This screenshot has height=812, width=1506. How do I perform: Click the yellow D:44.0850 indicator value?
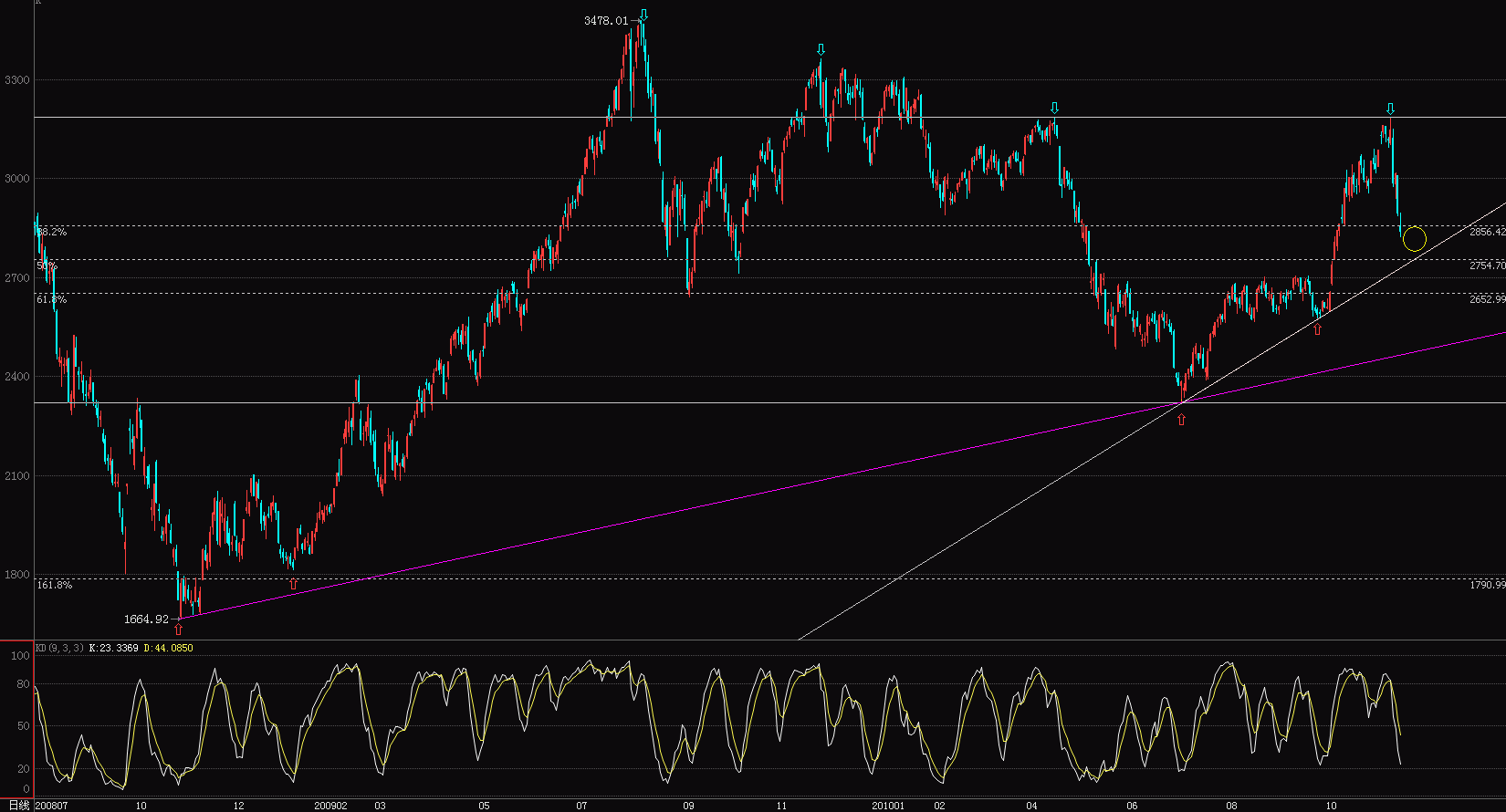[x=169, y=648]
